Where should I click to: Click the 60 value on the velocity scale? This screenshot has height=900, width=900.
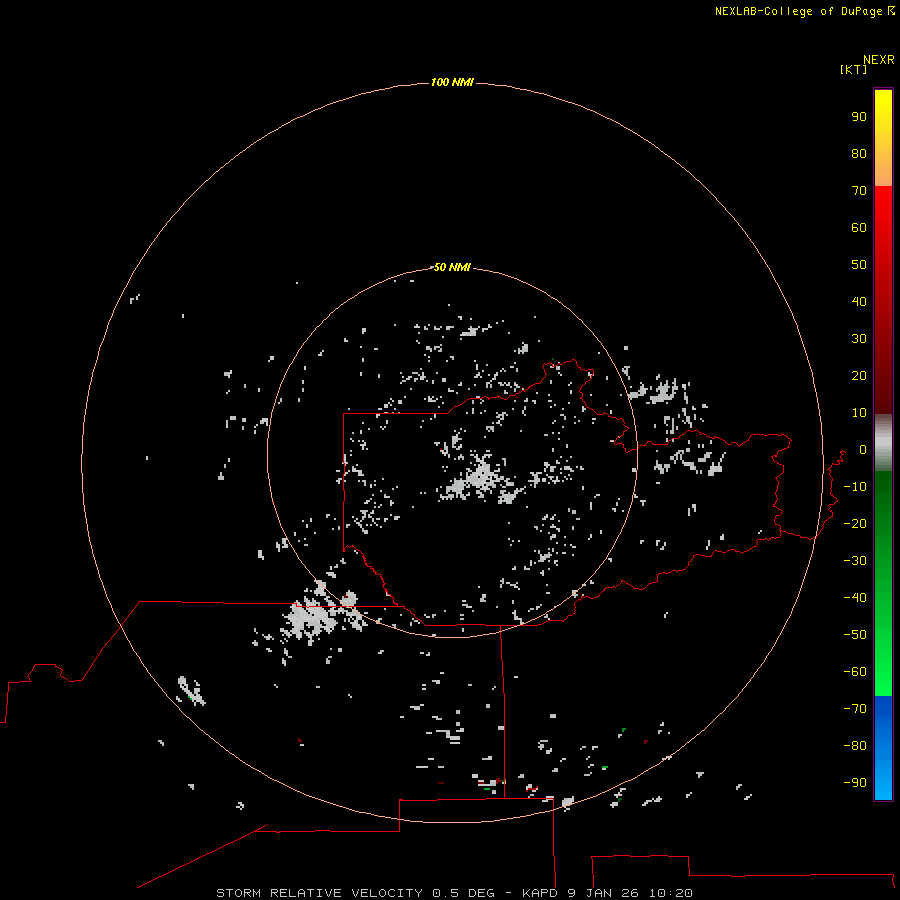(859, 228)
